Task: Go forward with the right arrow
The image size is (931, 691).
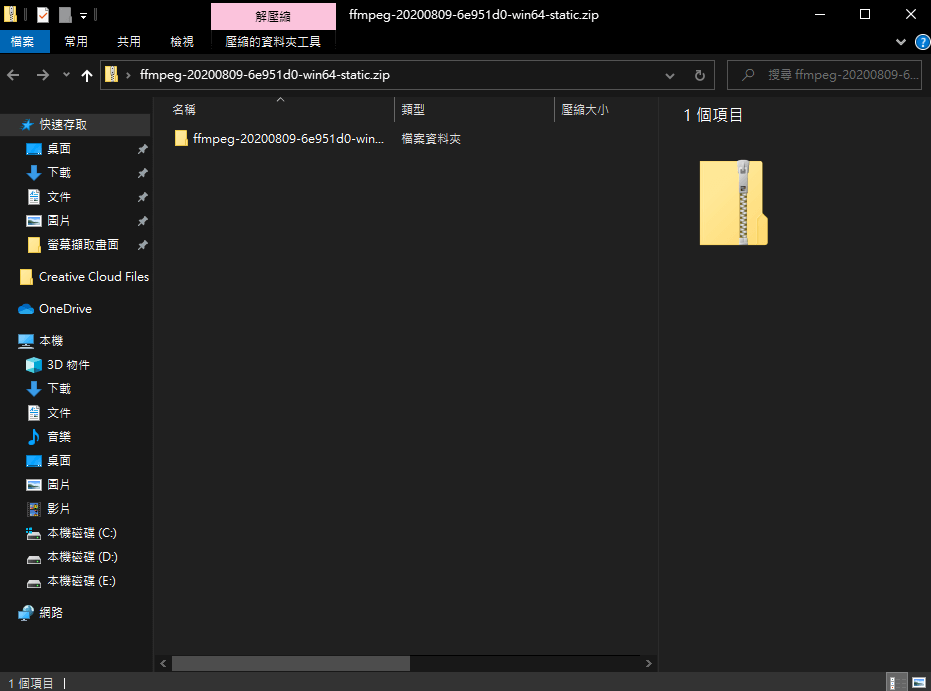Action: tap(43, 75)
